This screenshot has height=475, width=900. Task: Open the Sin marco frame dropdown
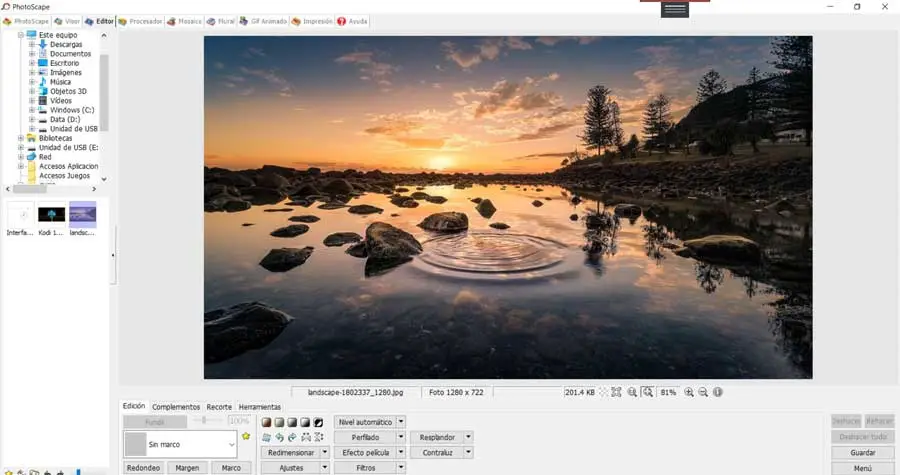pyautogui.click(x=231, y=445)
